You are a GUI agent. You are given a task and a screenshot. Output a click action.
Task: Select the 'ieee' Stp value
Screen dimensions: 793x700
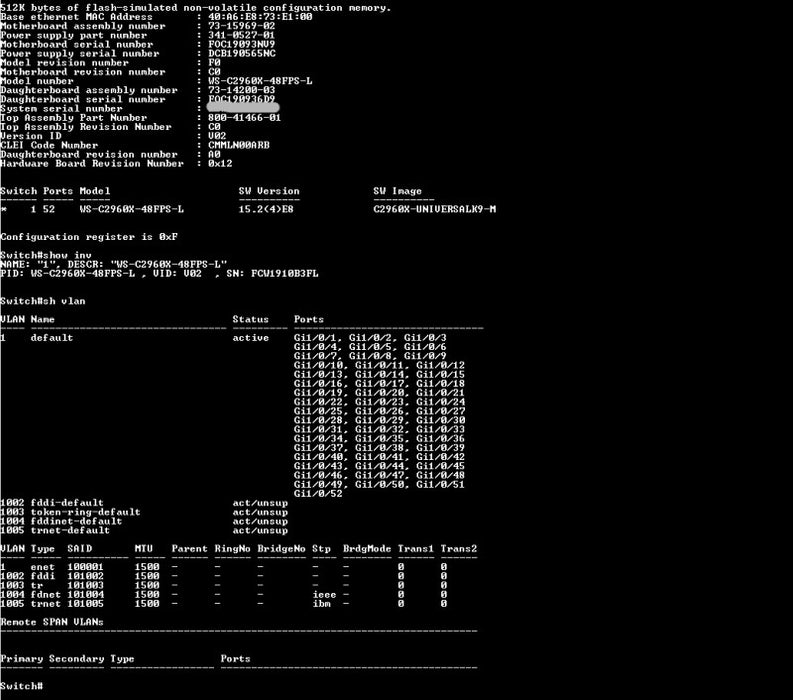pos(324,594)
